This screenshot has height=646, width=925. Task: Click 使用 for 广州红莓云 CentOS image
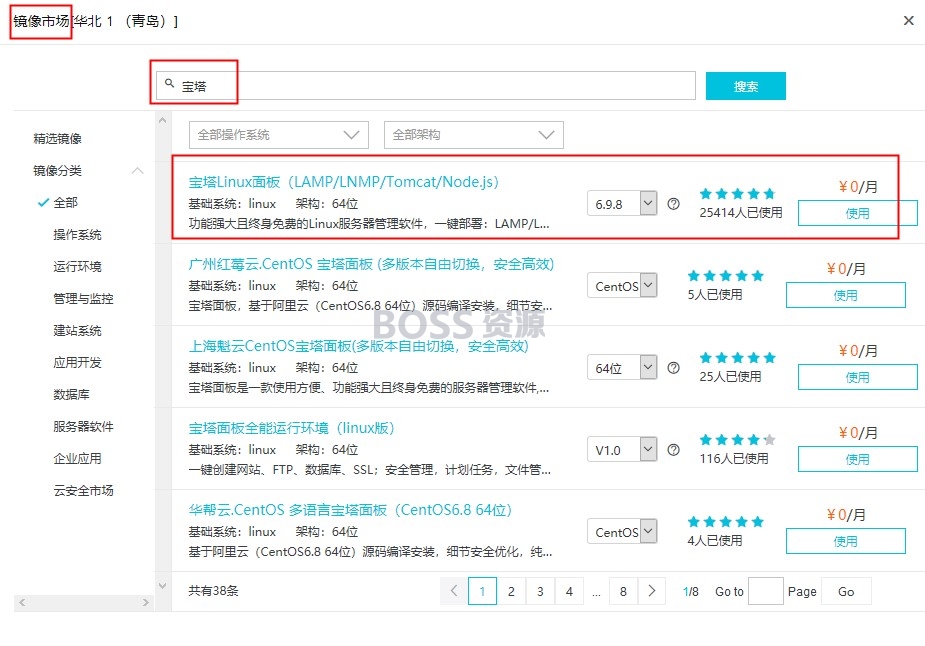coord(845,295)
